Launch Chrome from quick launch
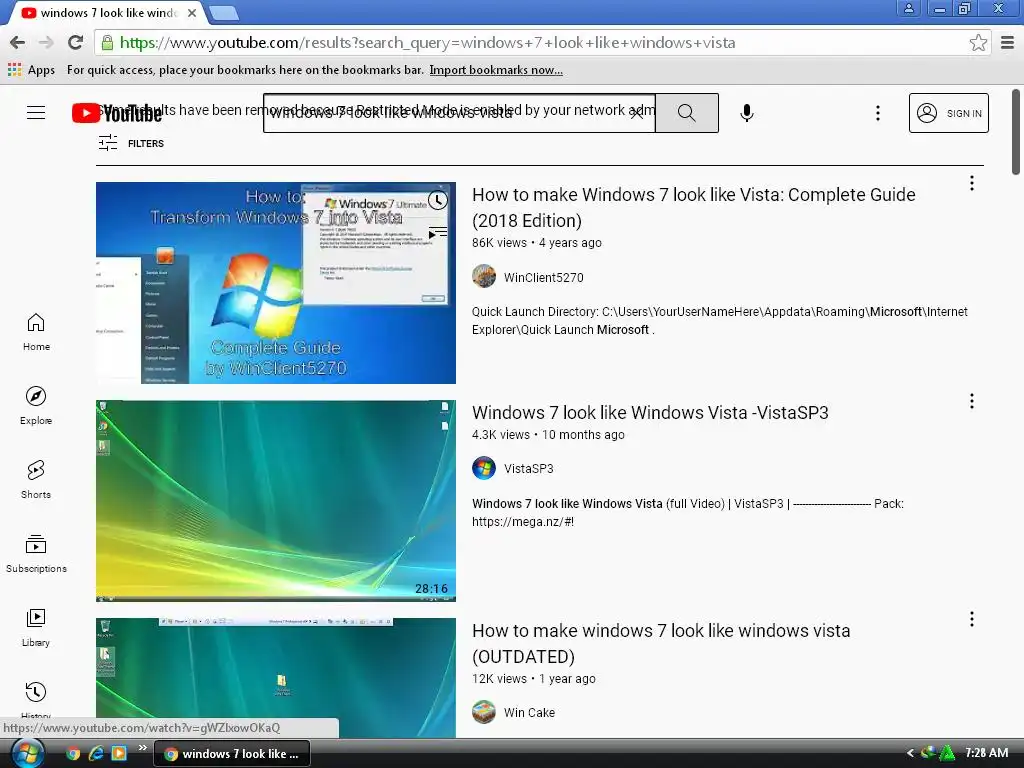This screenshot has height=768, width=1024. [73, 754]
